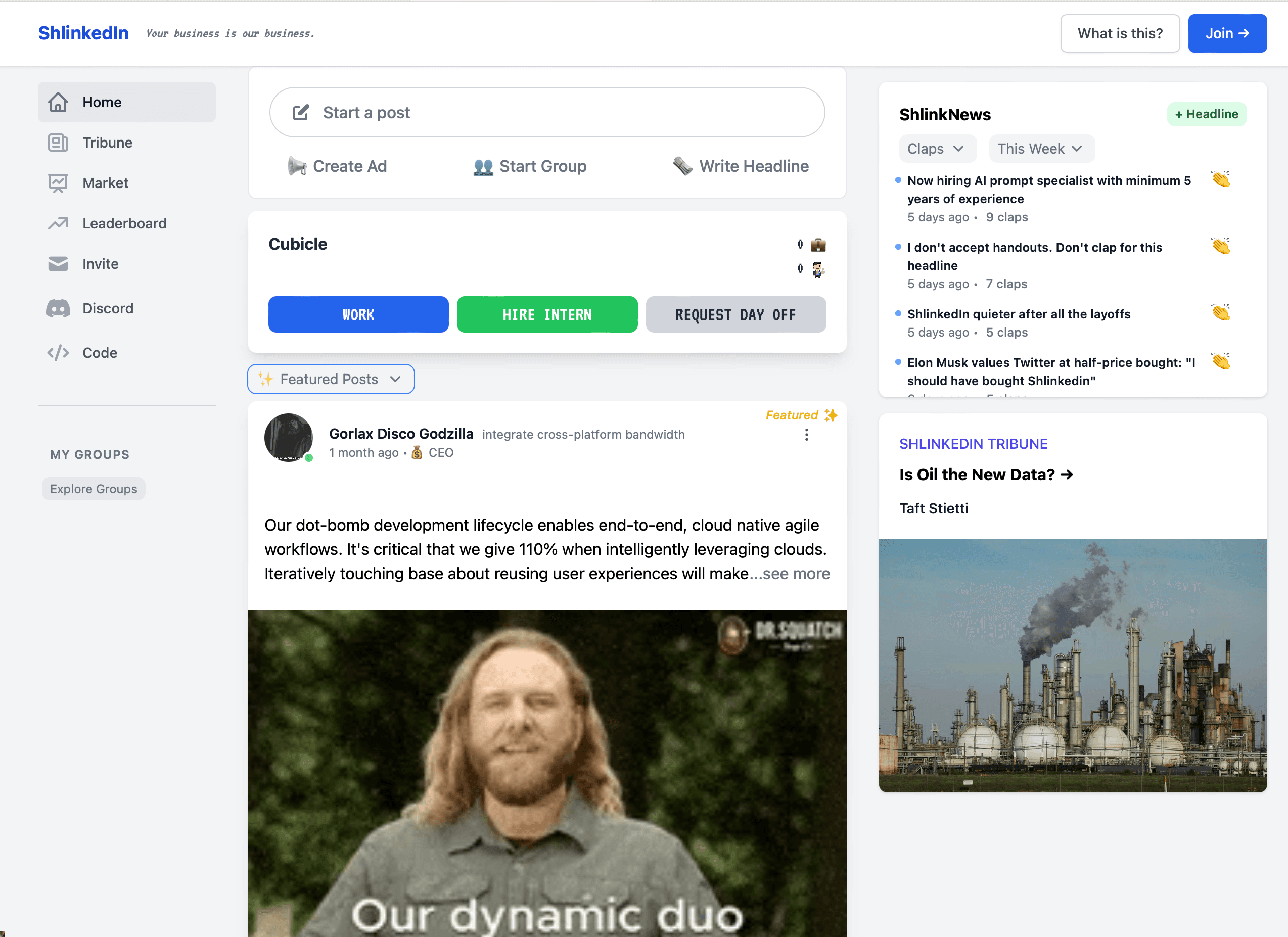The width and height of the screenshot is (1288, 937).
Task: Clap for the AI prompt specialist headline
Action: 1220,179
